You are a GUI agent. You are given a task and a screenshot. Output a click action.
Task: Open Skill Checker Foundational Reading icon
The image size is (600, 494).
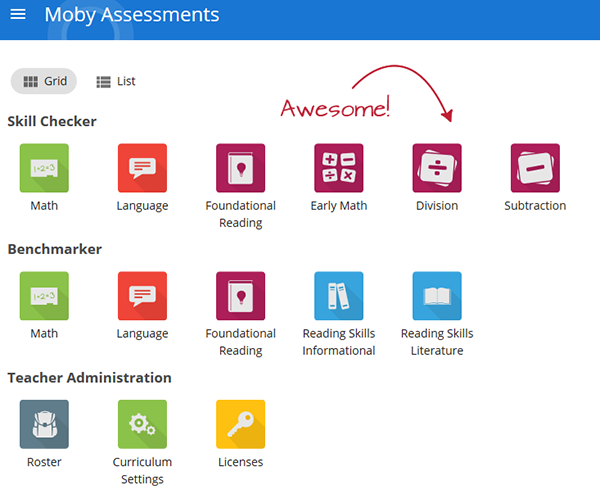click(241, 168)
